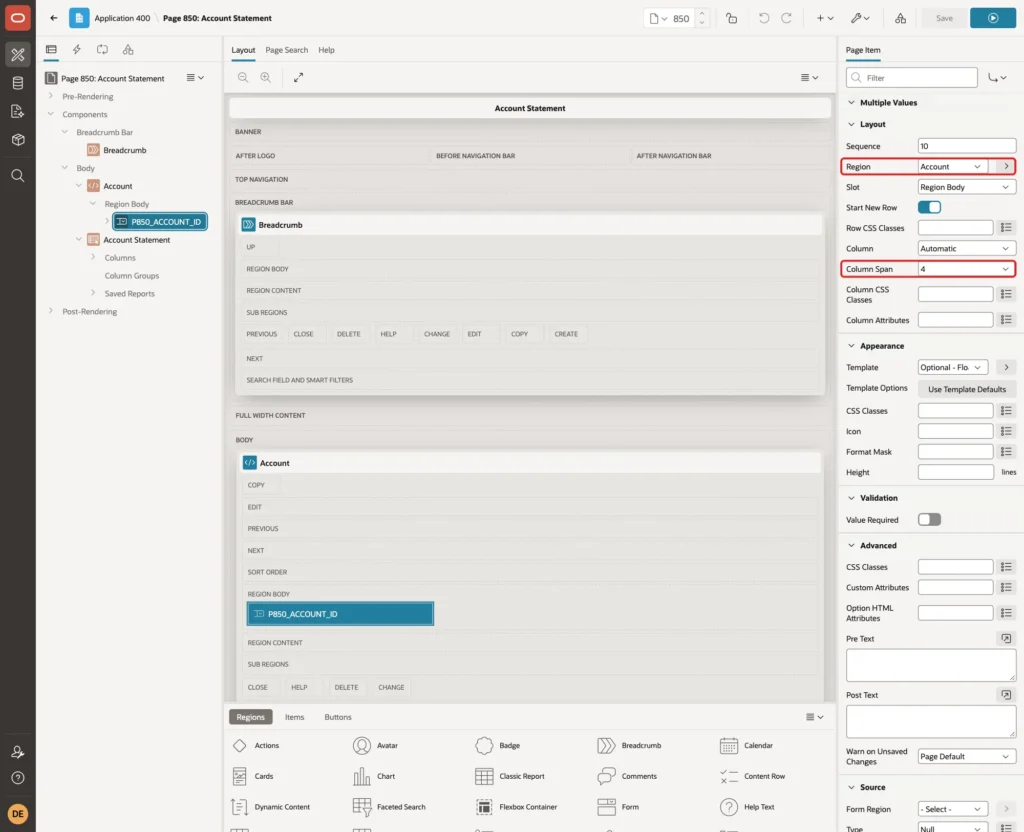Screen dimensions: 1024x832
Task: Click the page lock icon in toolbar
Action: point(731,18)
